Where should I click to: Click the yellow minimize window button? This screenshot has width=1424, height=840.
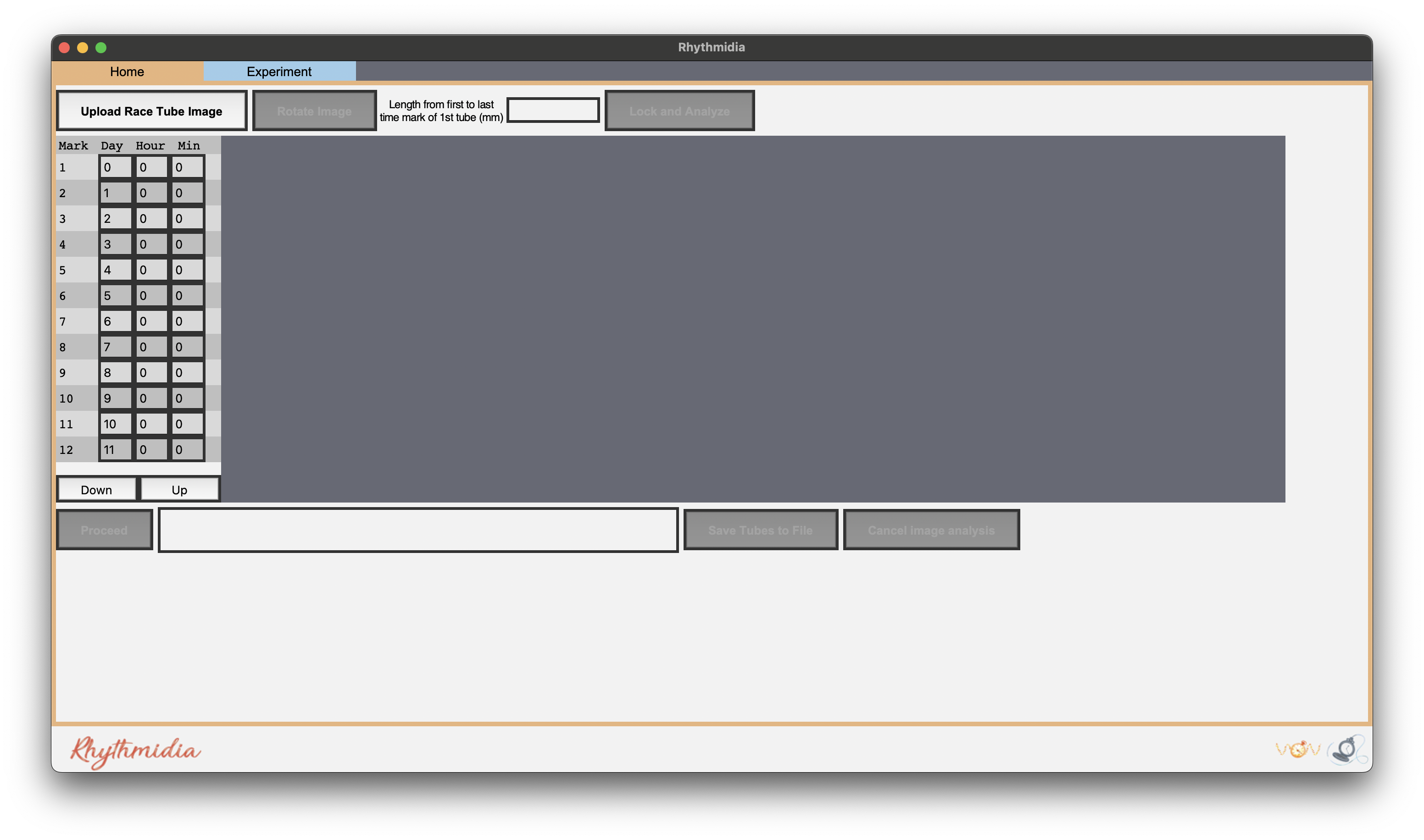point(83,48)
